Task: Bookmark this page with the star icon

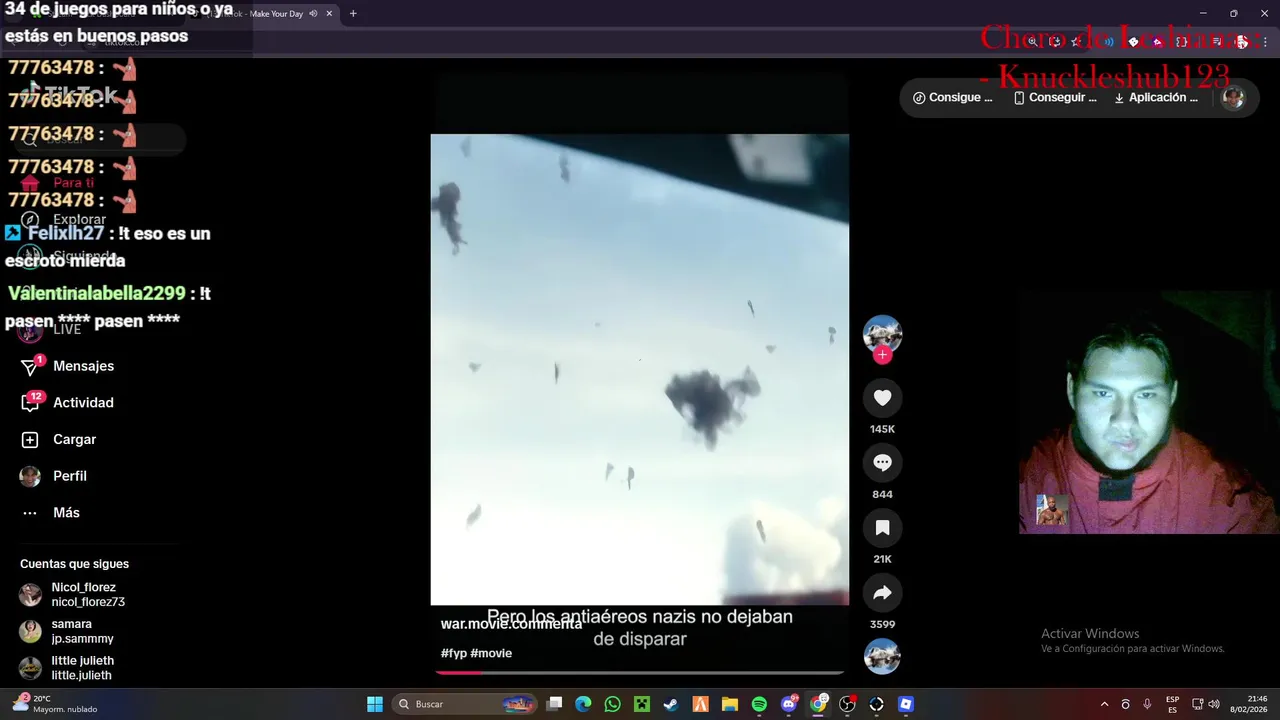Action: pyautogui.click(x=1076, y=42)
